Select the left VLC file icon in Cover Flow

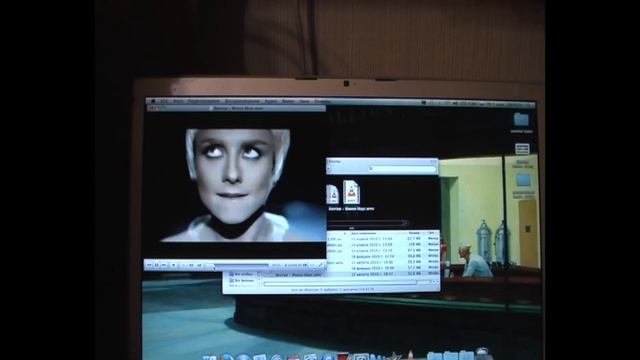coord(333,194)
